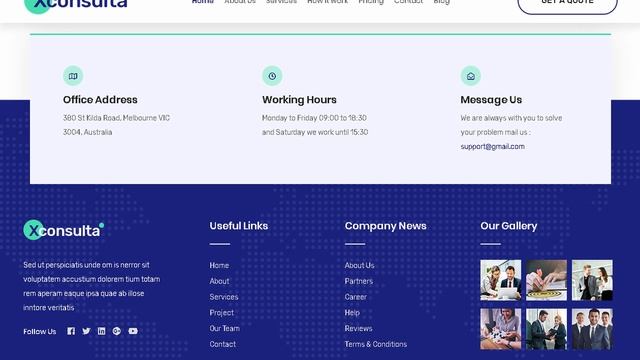This screenshot has width=640, height=360.
Task: Open Reviews under Company News
Action: point(358,329)
